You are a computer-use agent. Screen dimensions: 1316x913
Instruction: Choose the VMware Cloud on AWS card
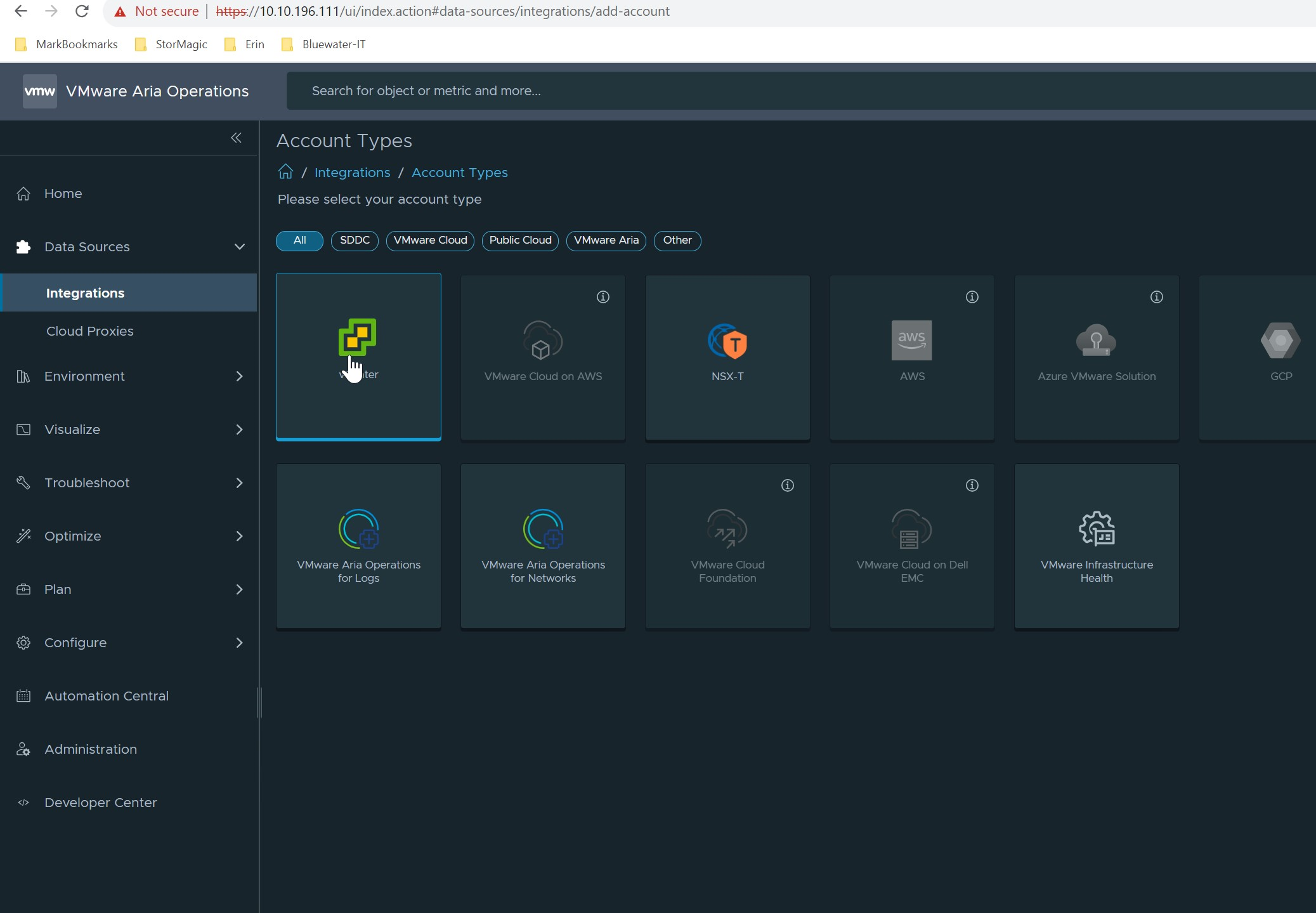[543, 357]
